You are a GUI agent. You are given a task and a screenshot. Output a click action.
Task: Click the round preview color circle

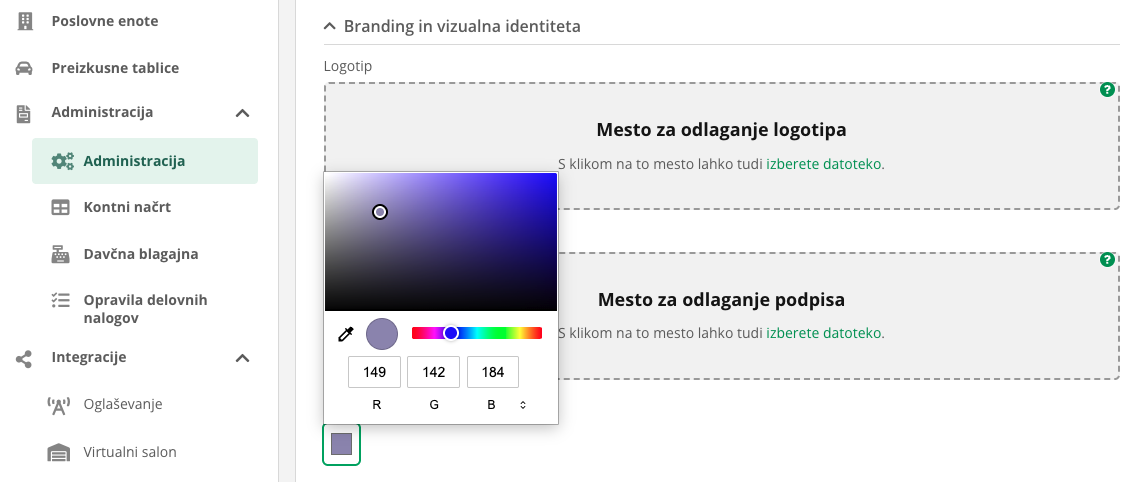point(382,334)
